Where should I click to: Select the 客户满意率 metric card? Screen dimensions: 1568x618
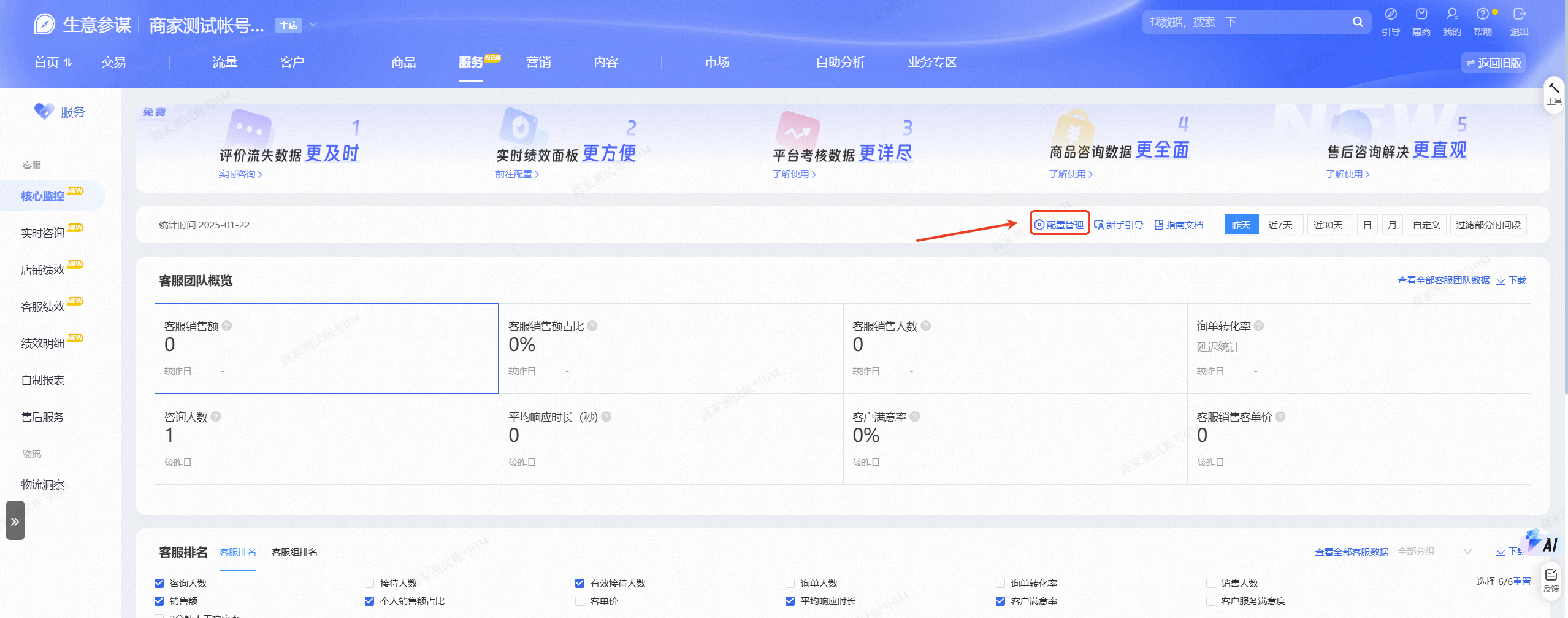coord(1015,439)
